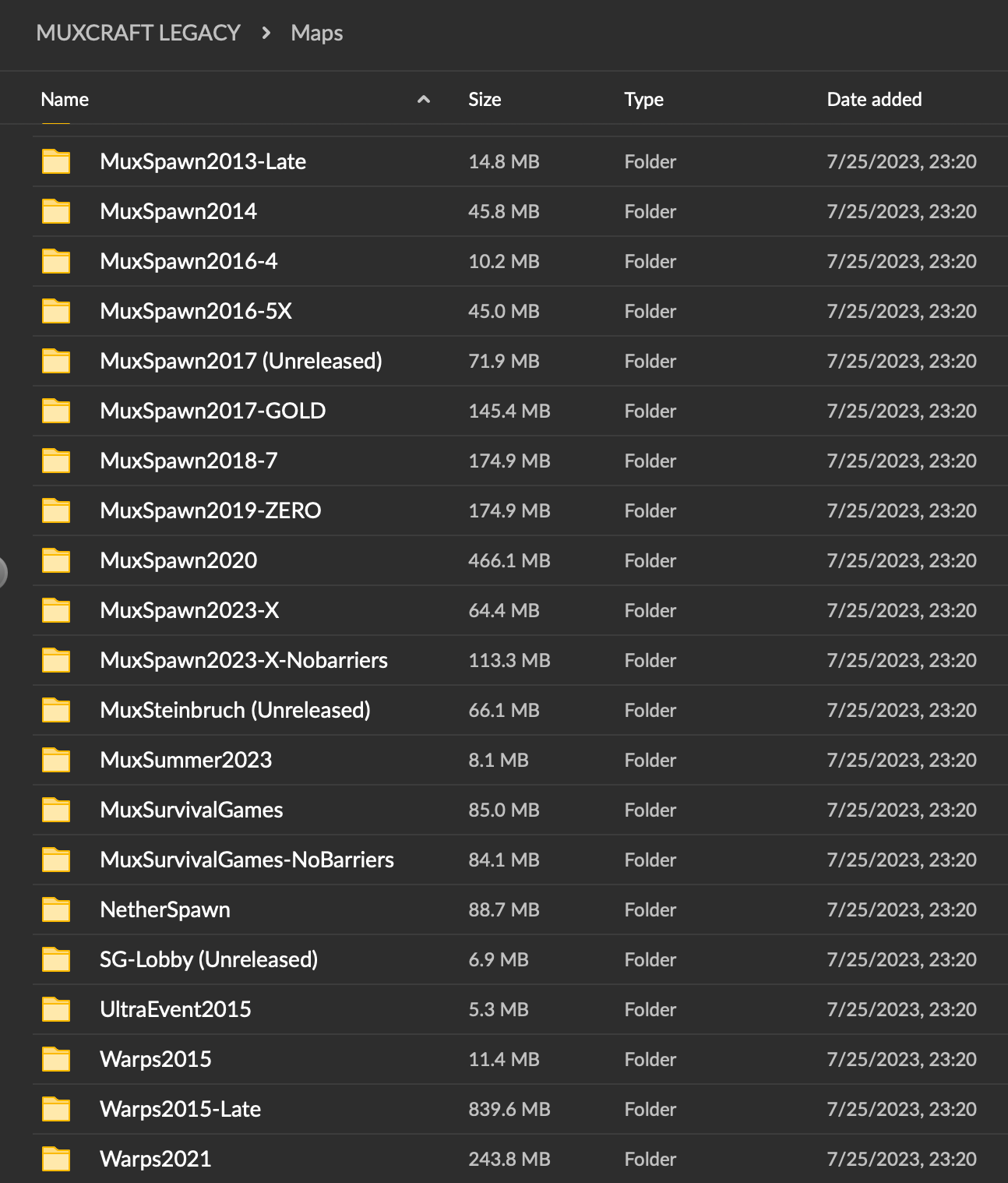Click the folder icon next to MuxSpawn2013-Late
1008x1183 pixels.
coord(56,161)
